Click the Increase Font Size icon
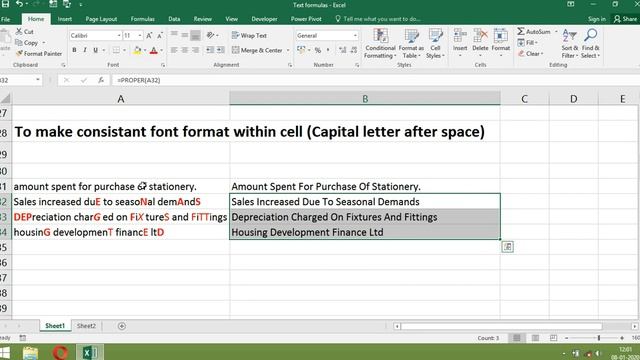Screen dimensions: 640x360 pos(149,36)
